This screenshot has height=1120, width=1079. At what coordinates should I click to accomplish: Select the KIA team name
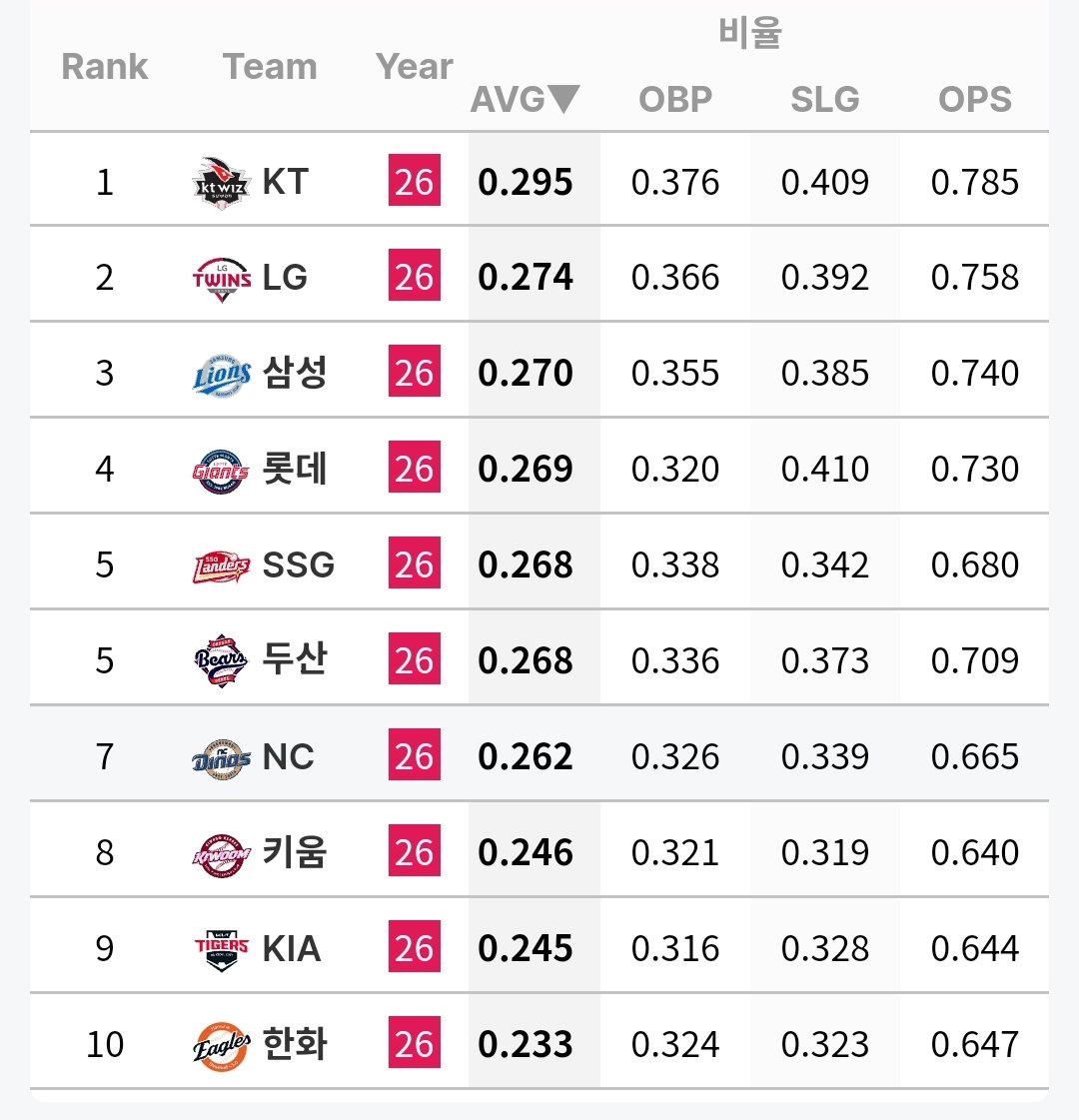[x=292, y=948]
